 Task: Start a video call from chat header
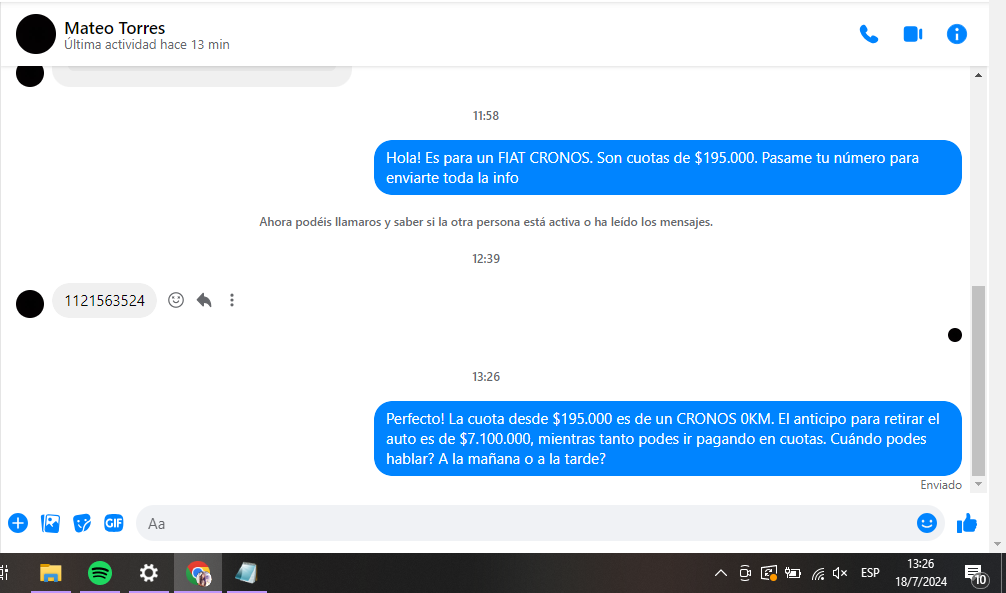[912, 34]
